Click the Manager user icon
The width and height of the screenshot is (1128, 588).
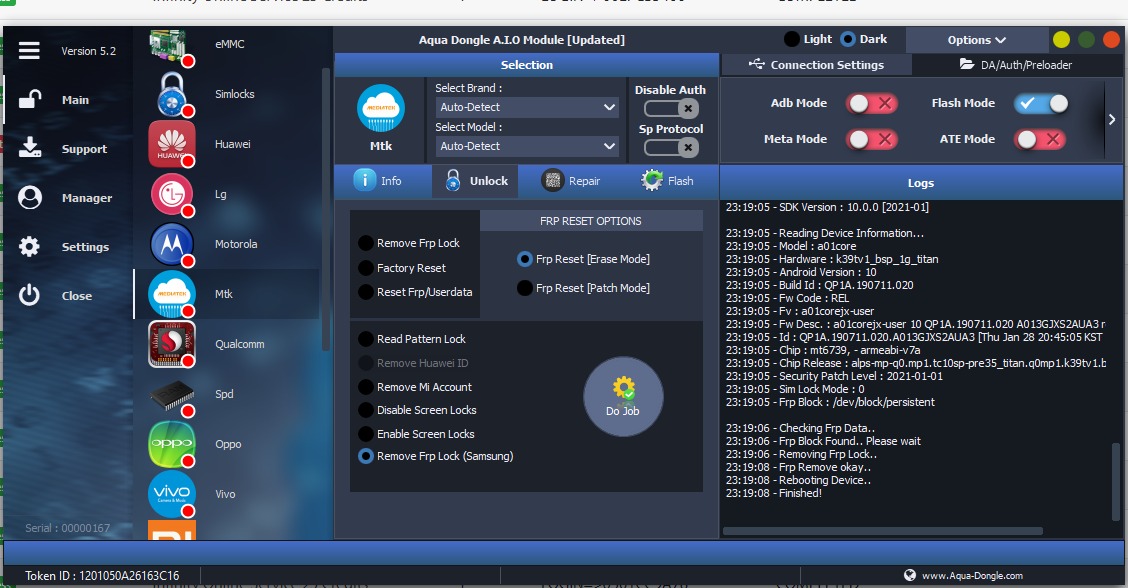[29, 197]
